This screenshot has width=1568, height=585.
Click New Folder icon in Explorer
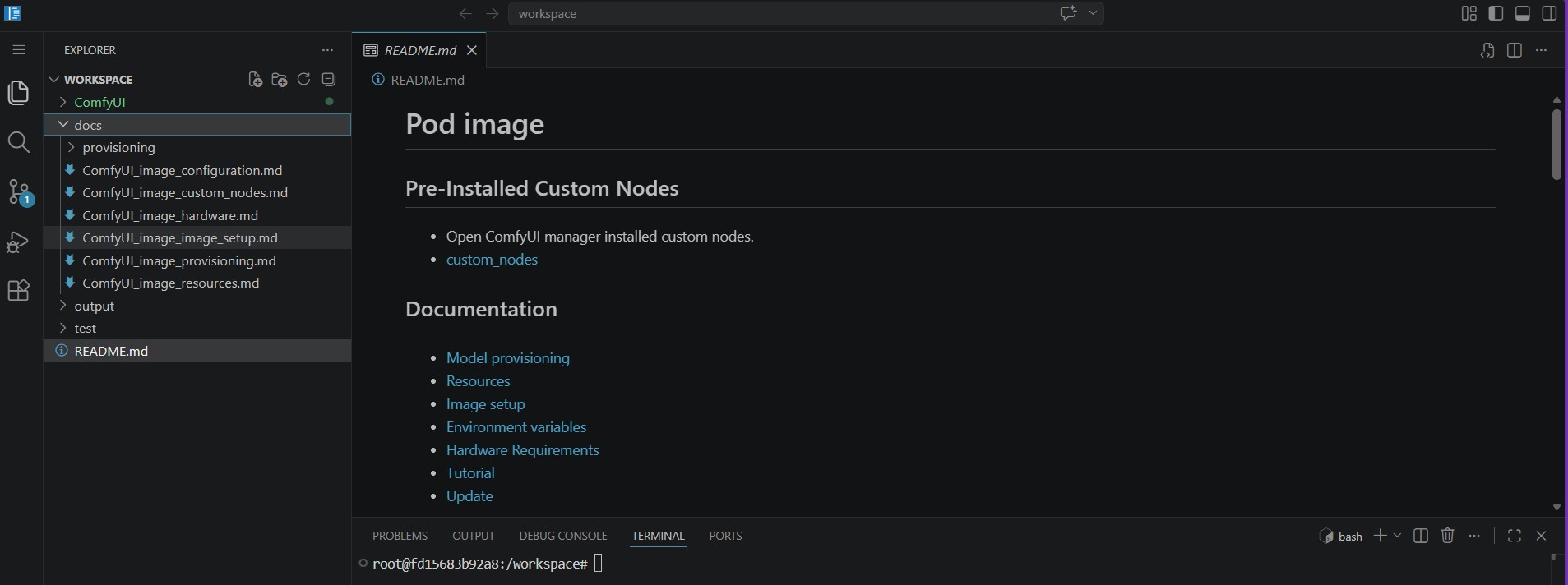pos(280,80)
